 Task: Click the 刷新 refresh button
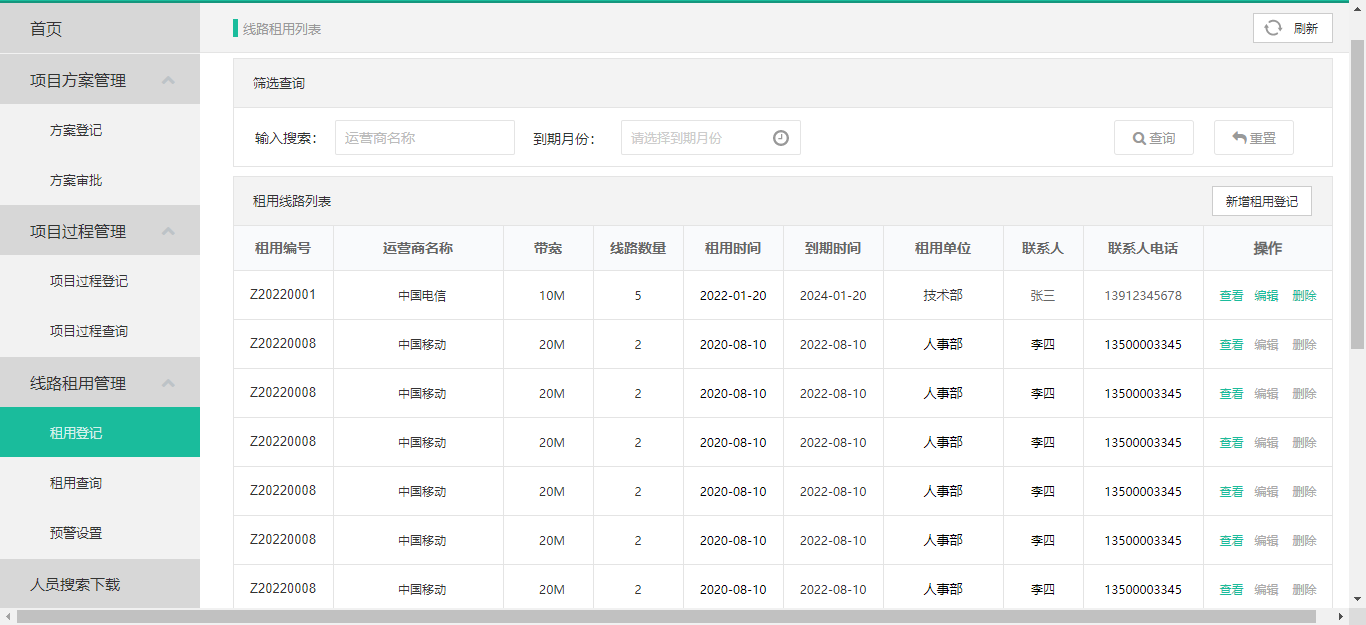click(1292, 28)
